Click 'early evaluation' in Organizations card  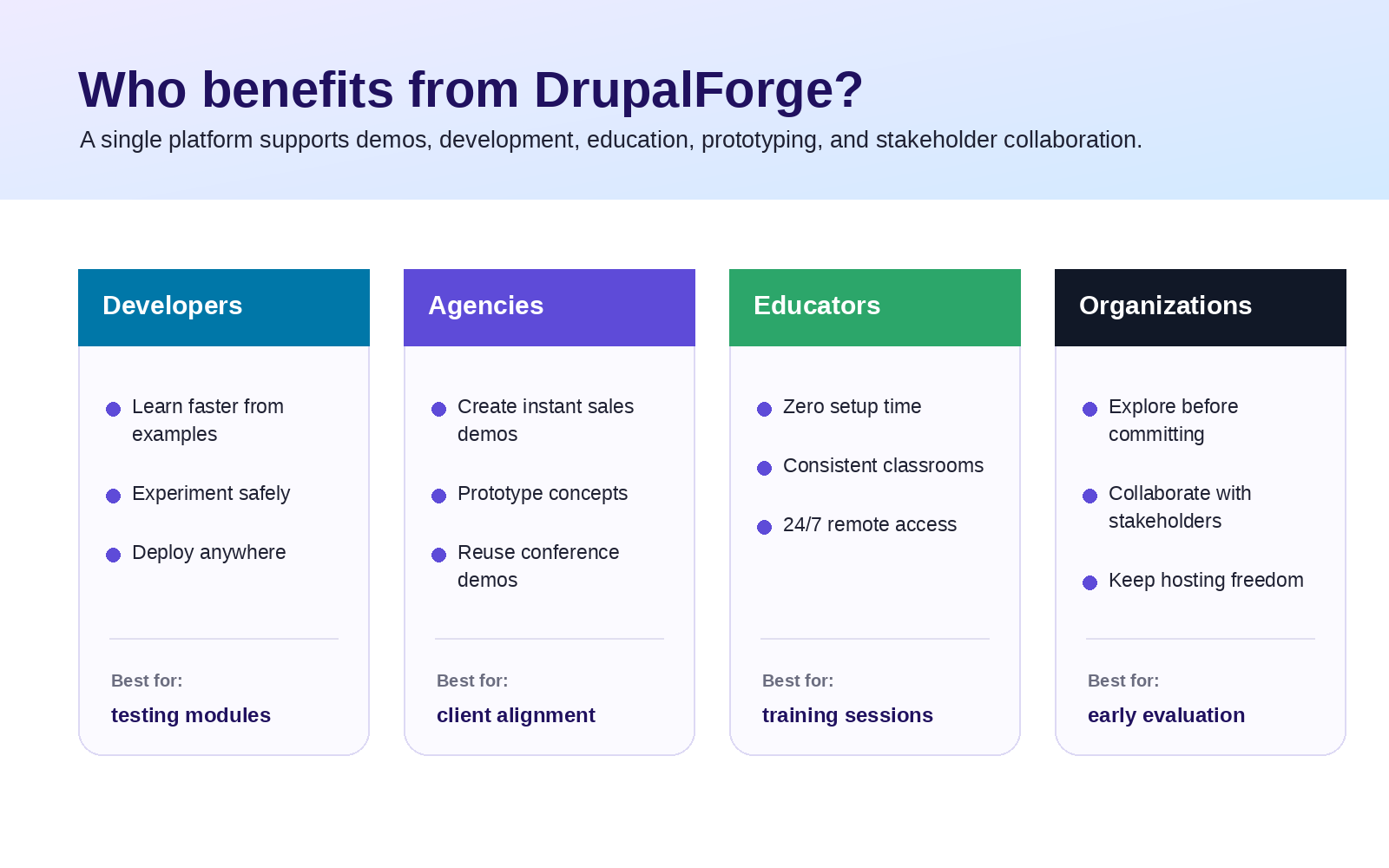click(x=1166, y=715)
